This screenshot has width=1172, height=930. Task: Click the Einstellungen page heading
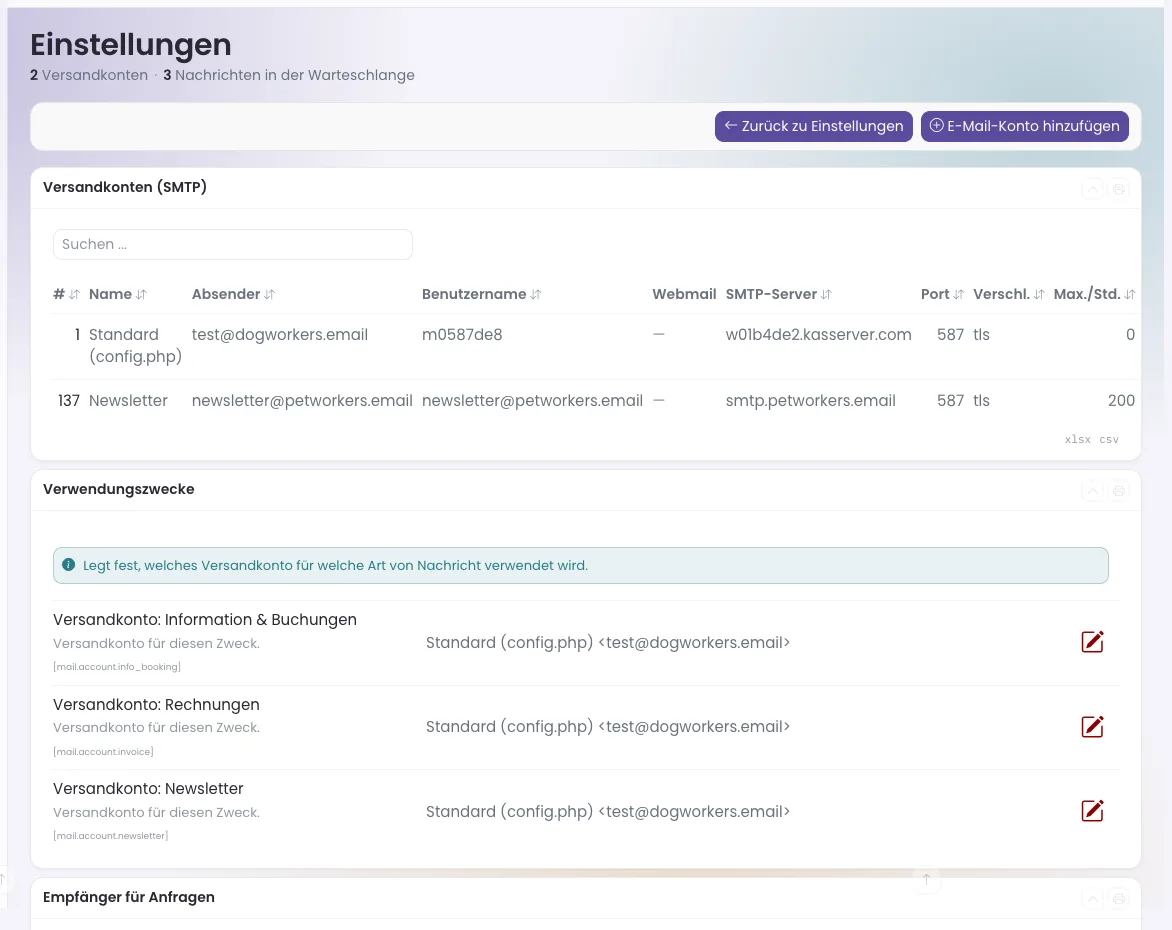(131, 45)
